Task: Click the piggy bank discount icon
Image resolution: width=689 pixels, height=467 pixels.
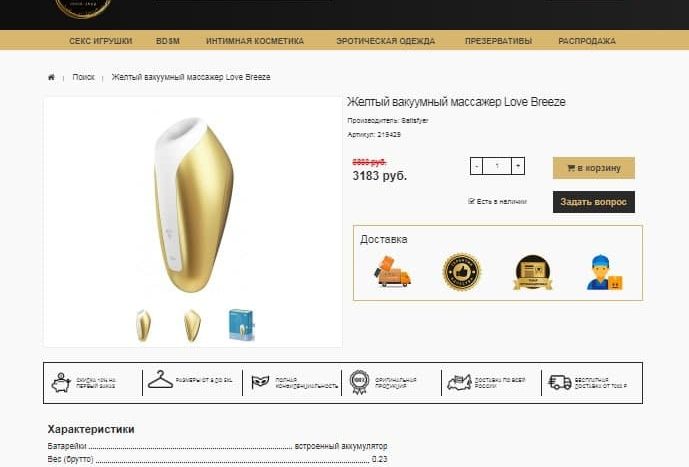Action: [x=61, y=383]
